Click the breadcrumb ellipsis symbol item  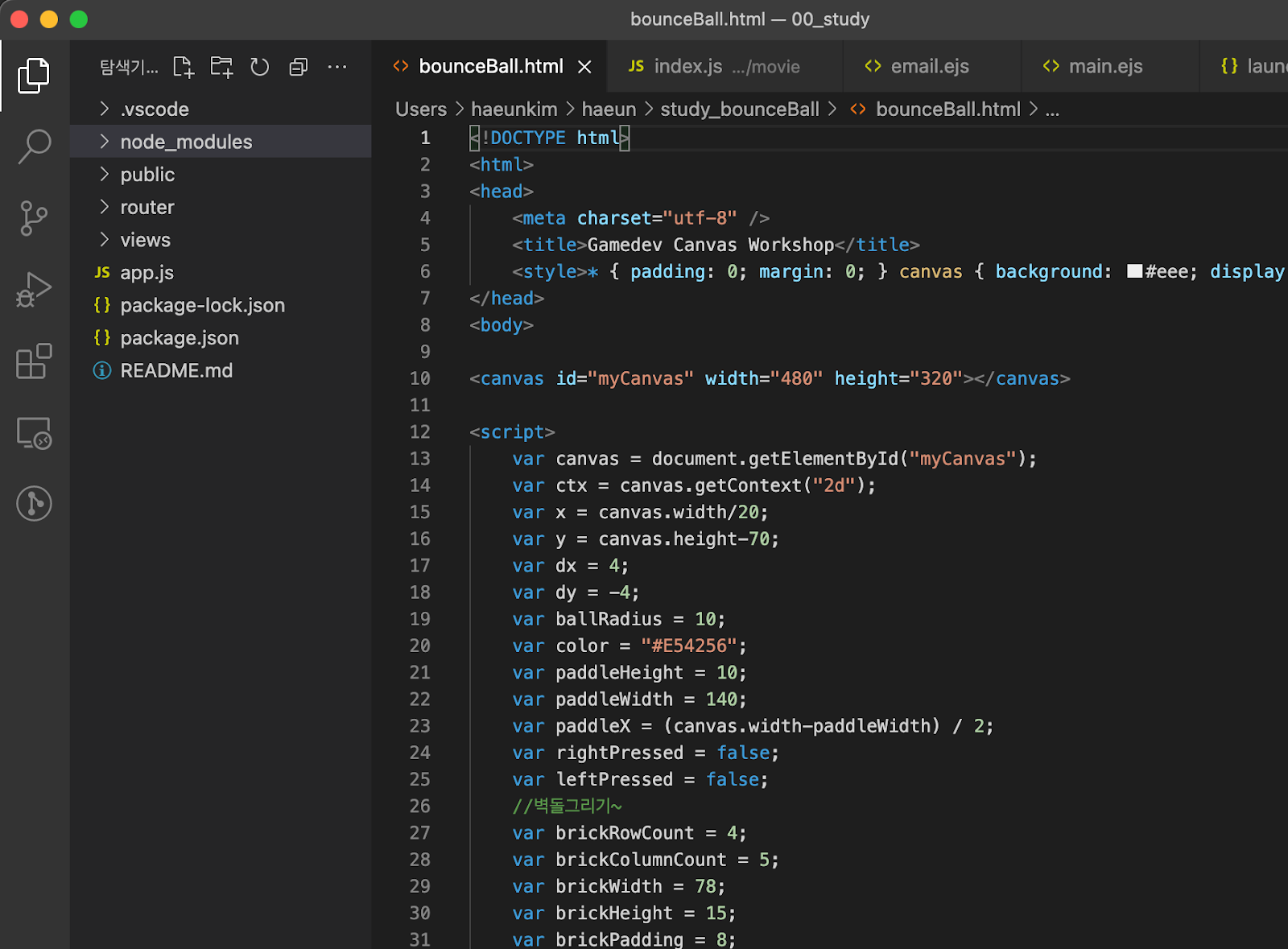click(1052, 109)
